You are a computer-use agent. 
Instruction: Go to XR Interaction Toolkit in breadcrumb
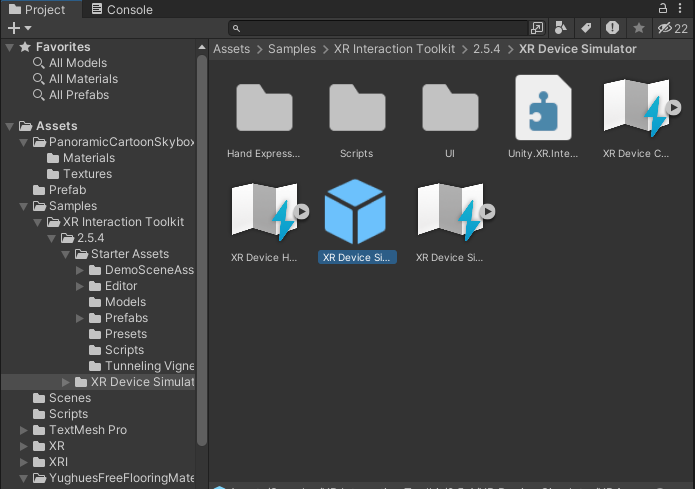coord(394,49)
